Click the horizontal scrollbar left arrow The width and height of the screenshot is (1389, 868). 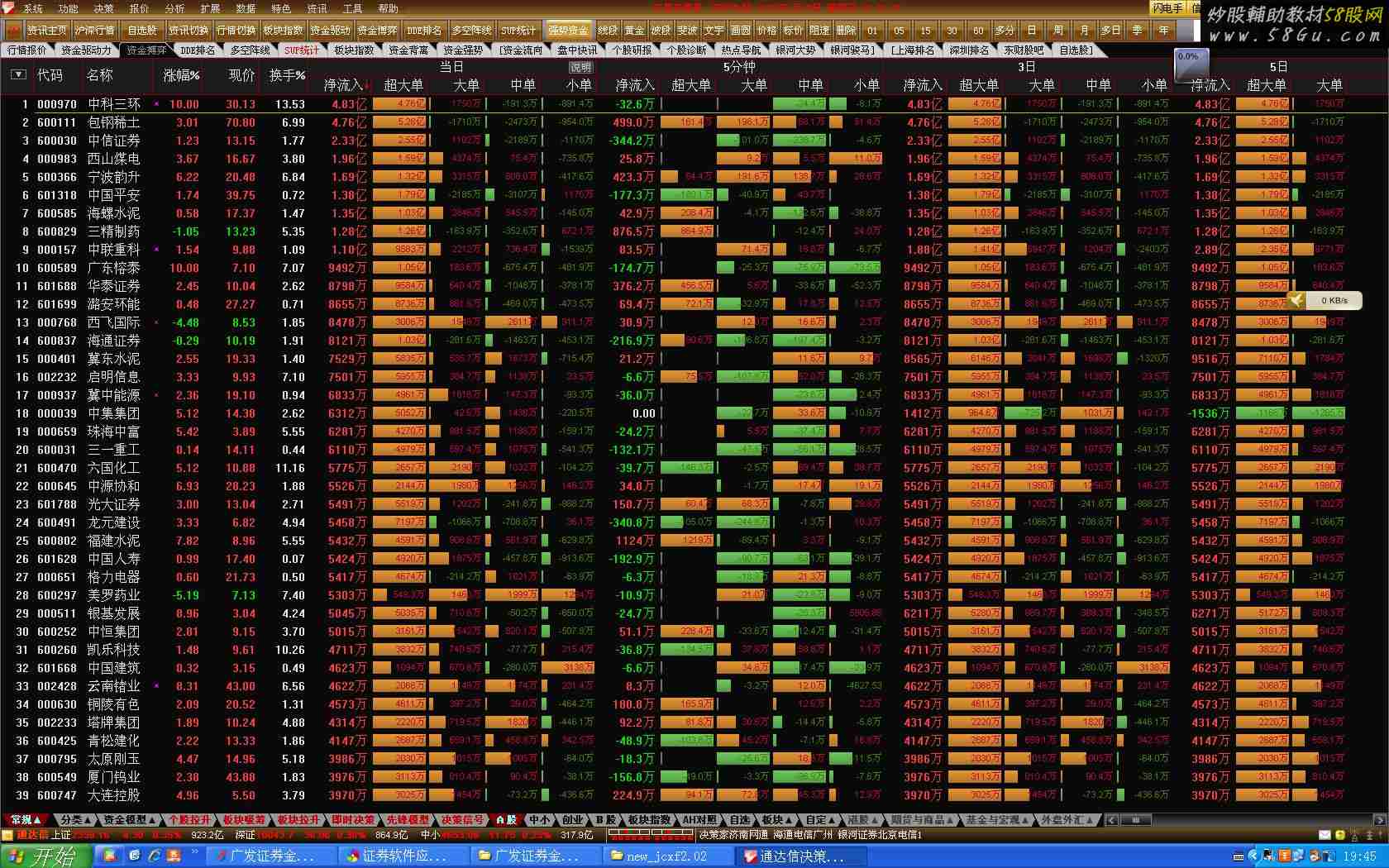pos(1111,820)
